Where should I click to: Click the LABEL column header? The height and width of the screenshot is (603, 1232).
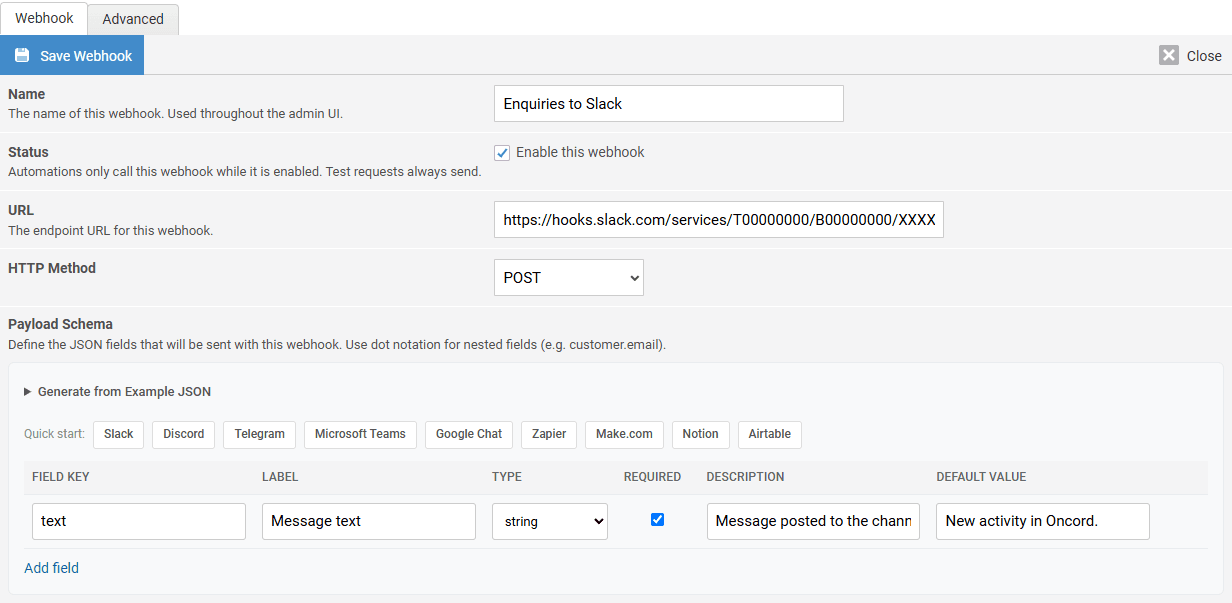tap(280, 477)
